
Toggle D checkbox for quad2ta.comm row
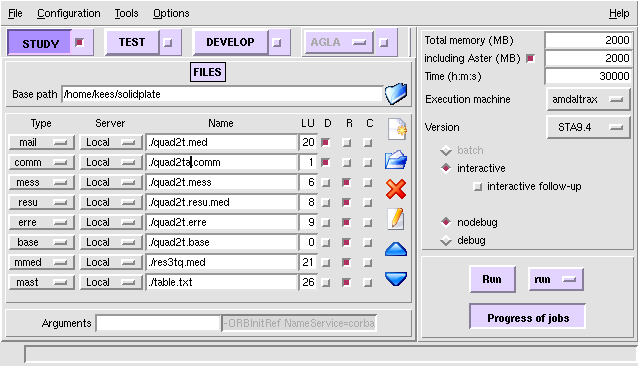coord(325,162)
